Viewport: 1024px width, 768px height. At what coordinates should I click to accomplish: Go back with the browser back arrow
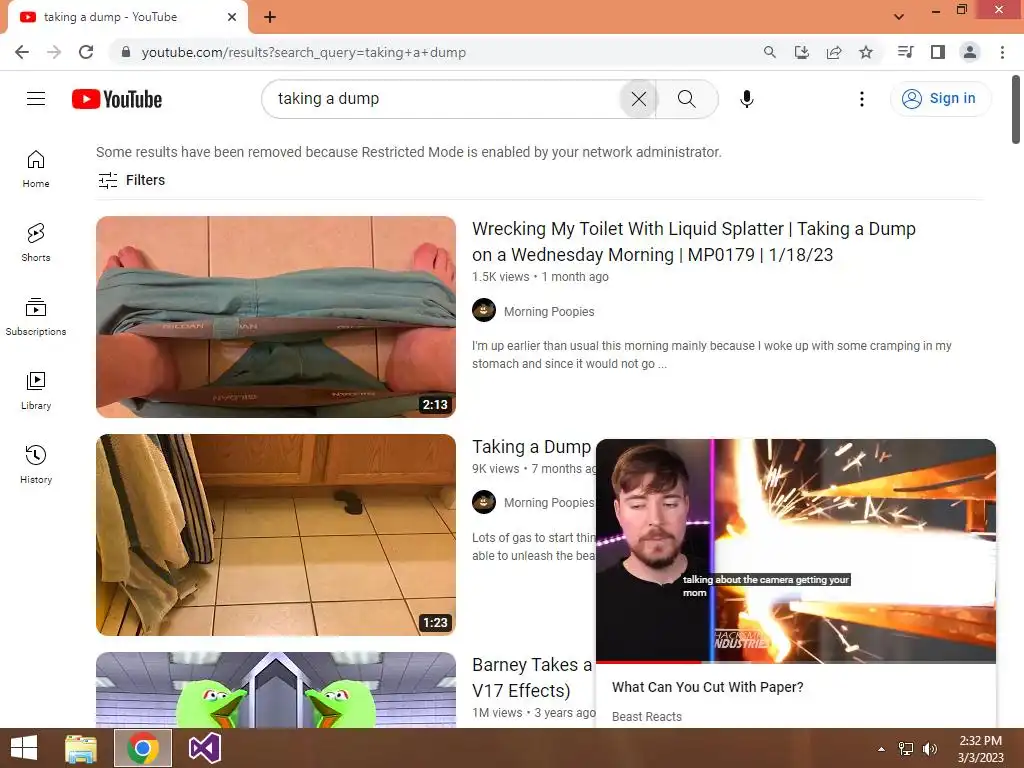(22, 52)
